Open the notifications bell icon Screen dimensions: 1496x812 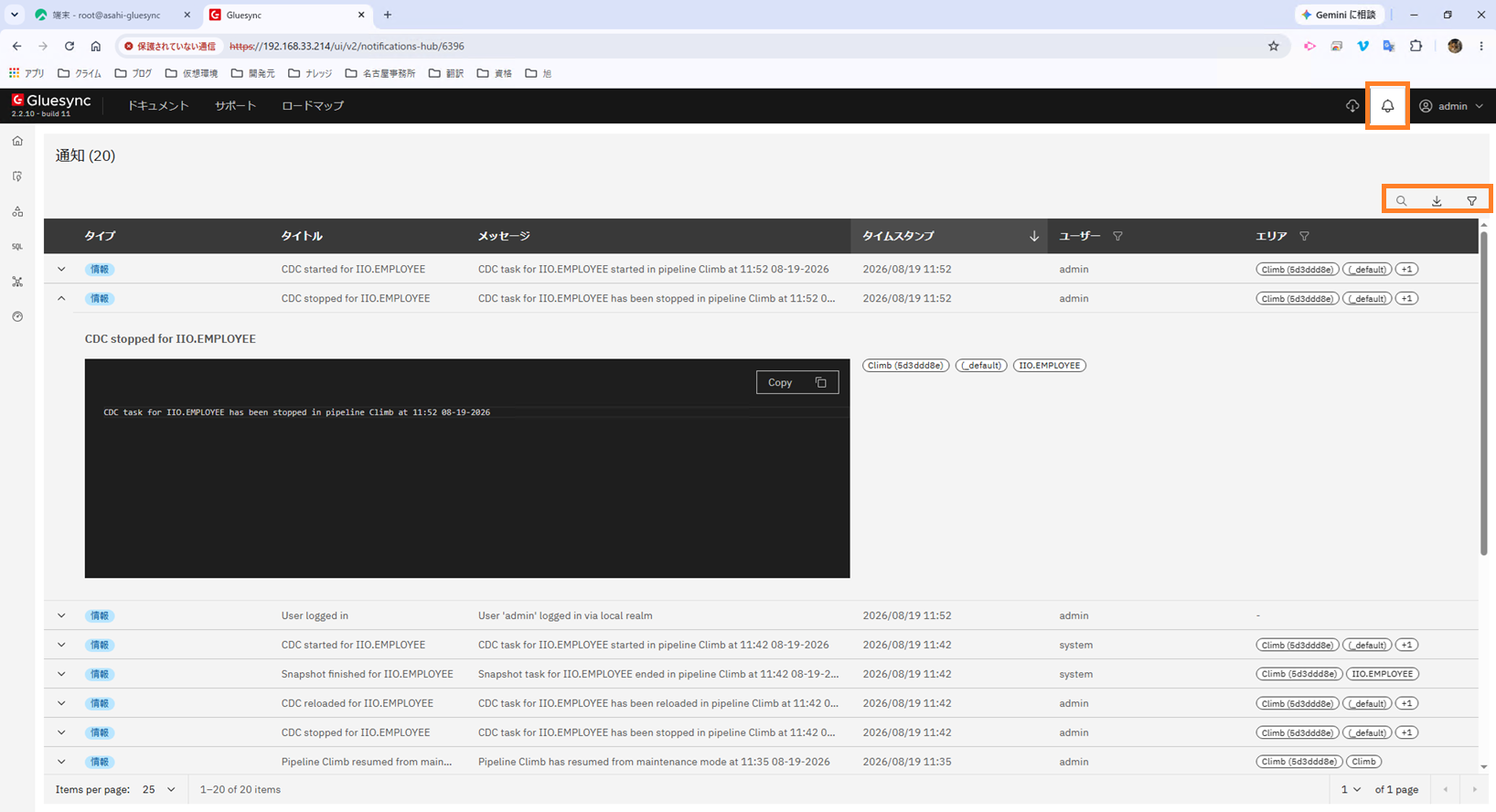(1387, 106)
